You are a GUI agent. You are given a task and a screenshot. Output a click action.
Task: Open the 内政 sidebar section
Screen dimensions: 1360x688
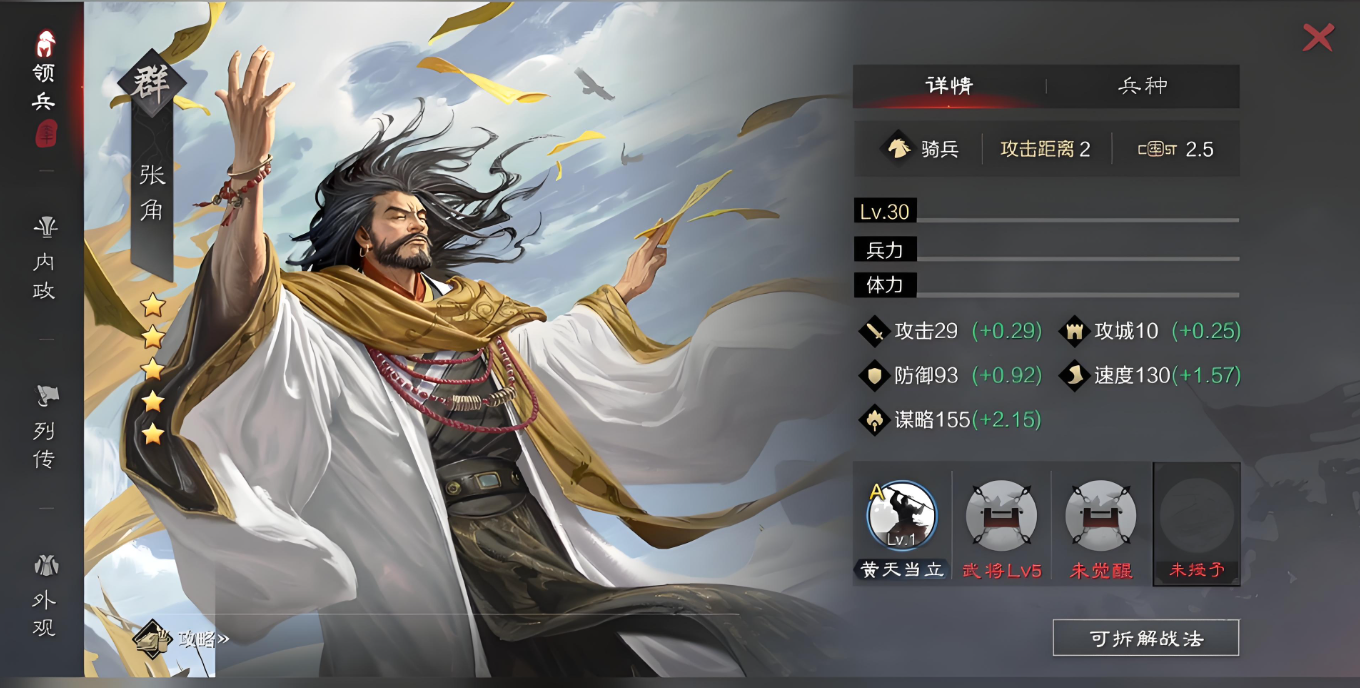44,259
